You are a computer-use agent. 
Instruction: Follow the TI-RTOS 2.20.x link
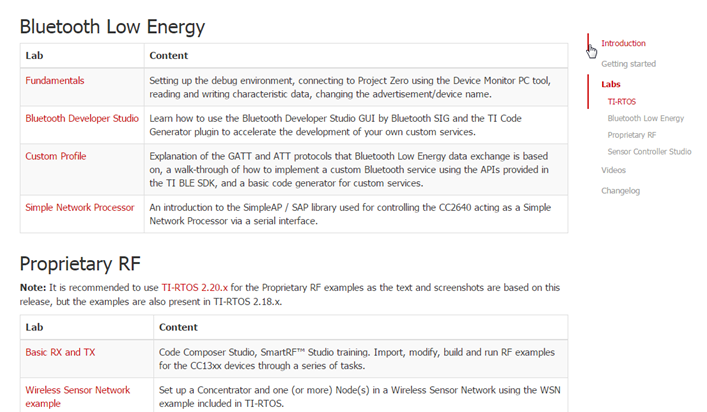(196, 287)
